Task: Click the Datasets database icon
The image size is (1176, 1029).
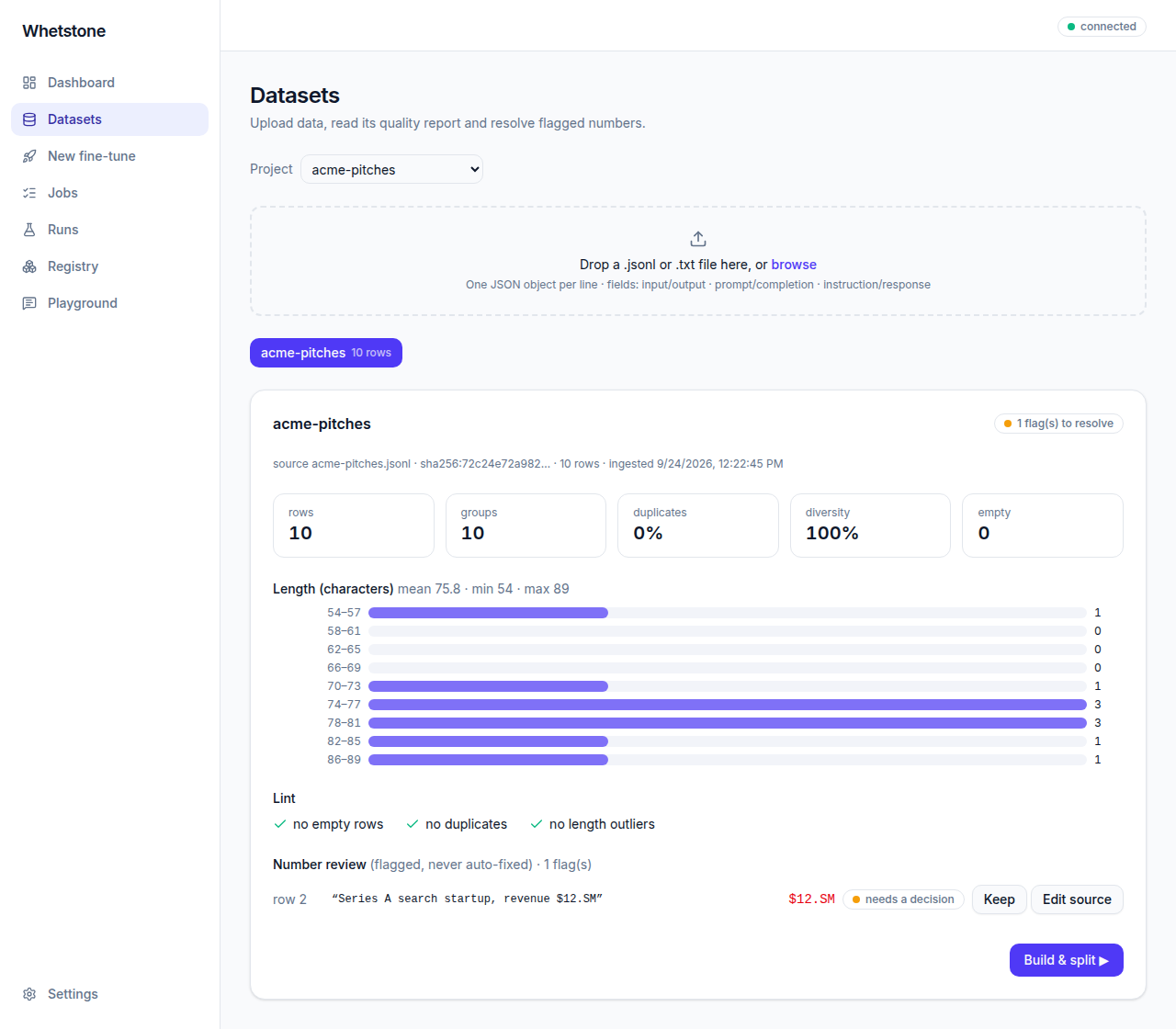Action: coord(29,119)
